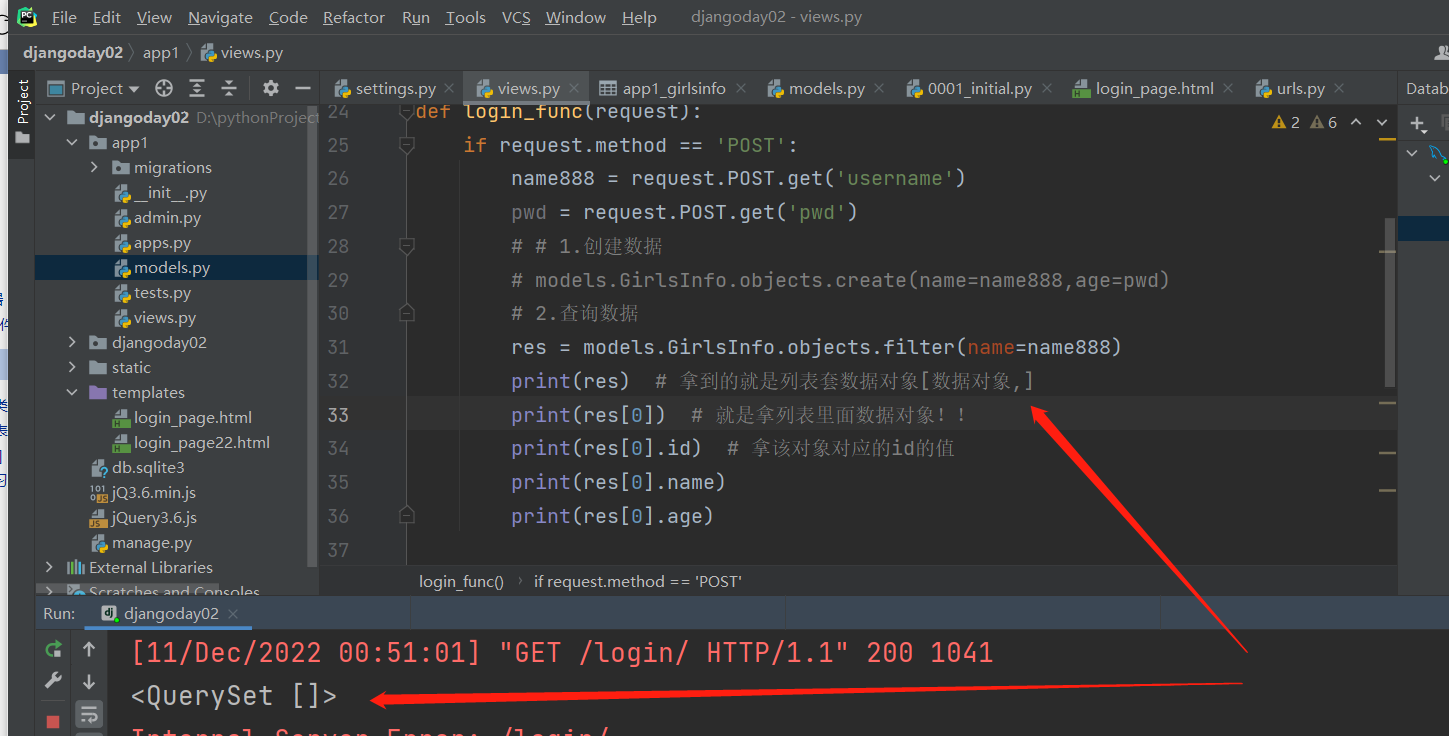
Task: Select admin.py in the Project tree
Action: coord(167,218)
